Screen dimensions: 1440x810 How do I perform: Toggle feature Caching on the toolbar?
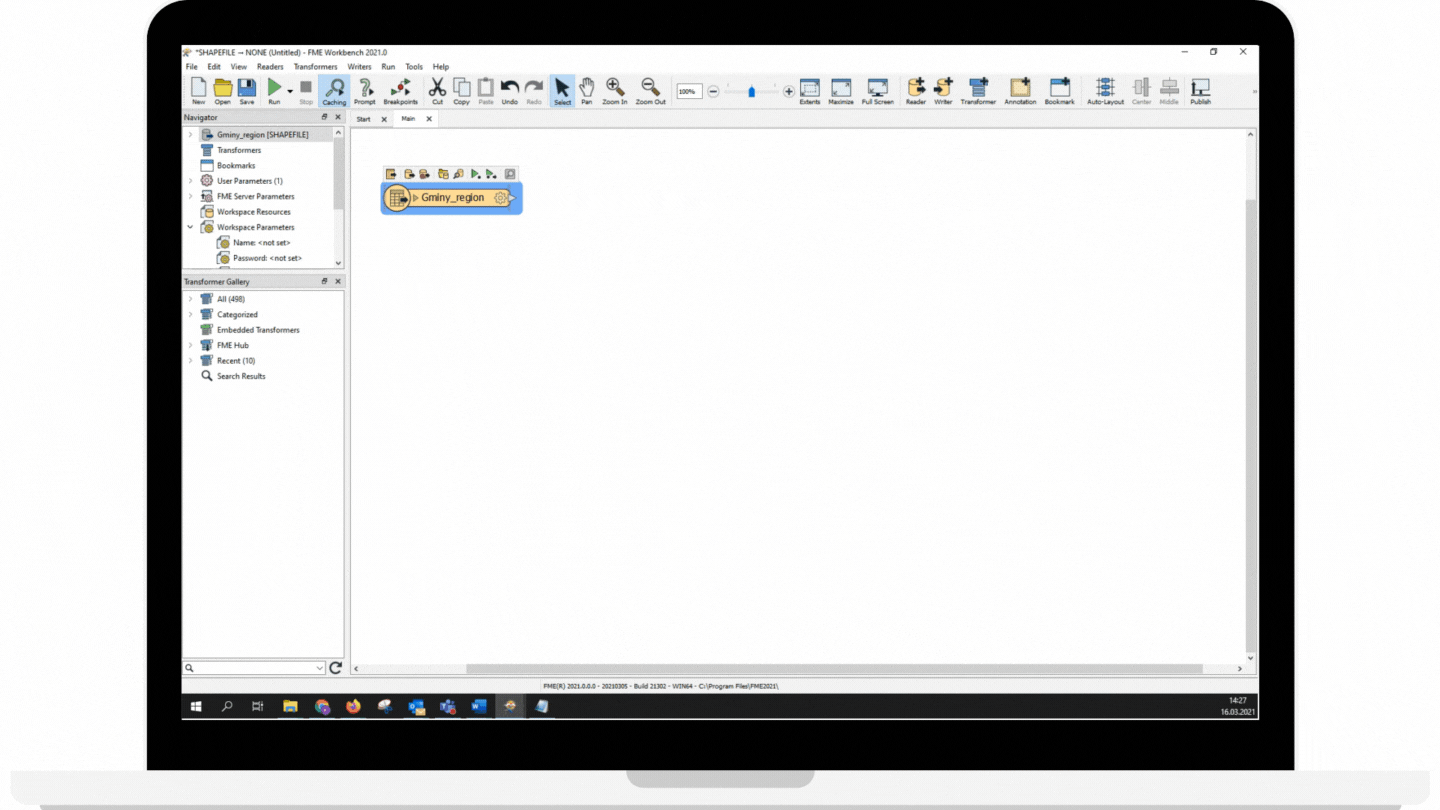coord(334,91)
